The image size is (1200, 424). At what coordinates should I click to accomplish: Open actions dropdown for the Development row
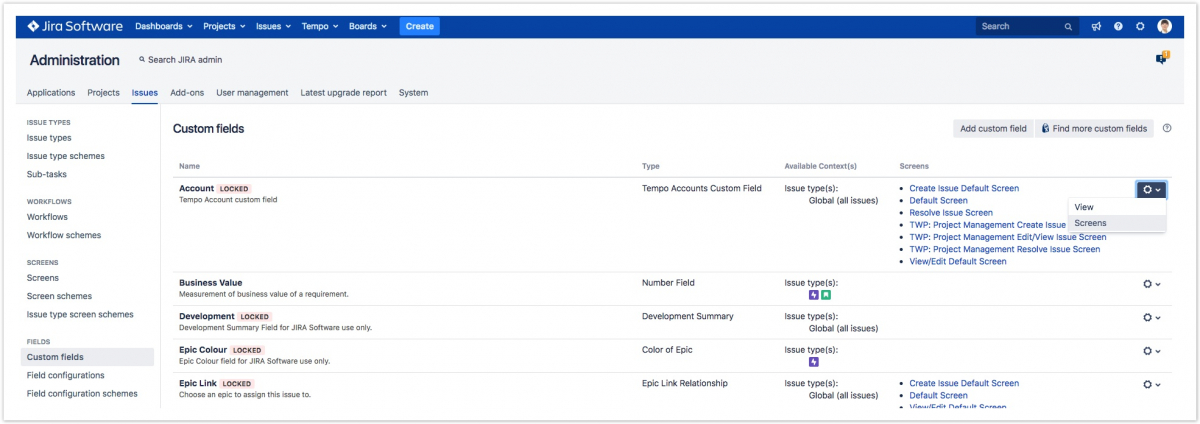pyautogui.click(x=1151, y=318)
